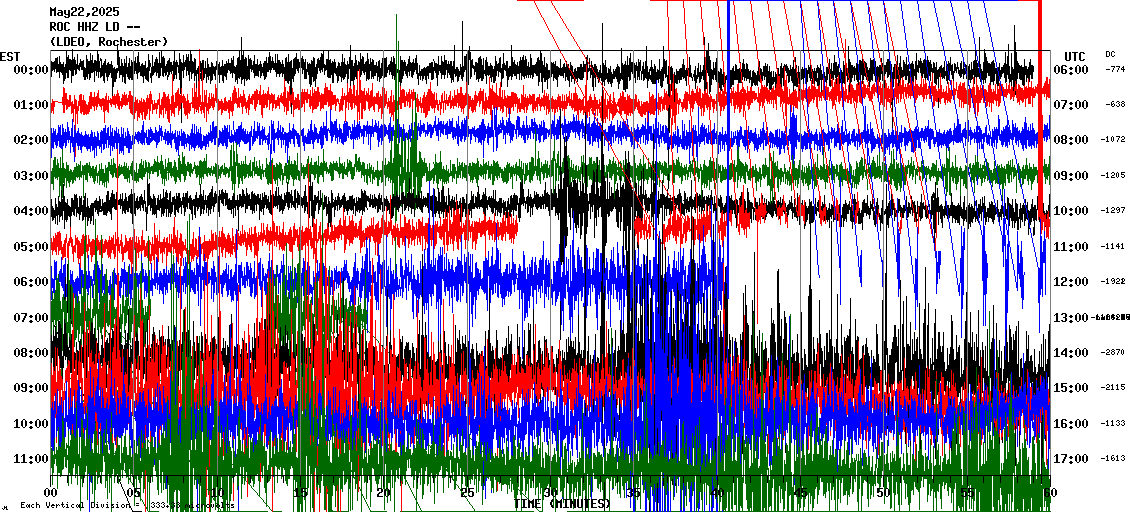Click the 11:00 EST row label

(x=32, y=459)
